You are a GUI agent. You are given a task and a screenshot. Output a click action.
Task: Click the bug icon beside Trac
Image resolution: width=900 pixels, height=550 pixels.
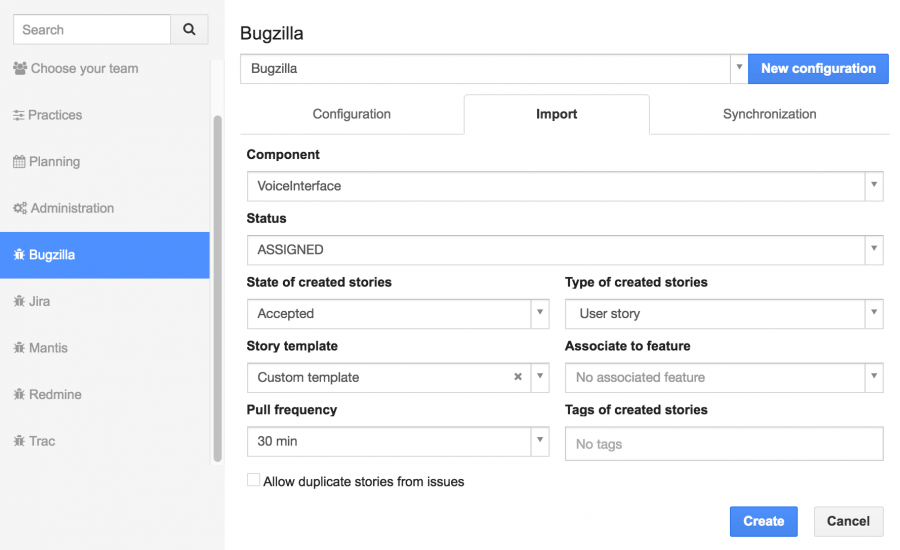(x=19, y=440)
